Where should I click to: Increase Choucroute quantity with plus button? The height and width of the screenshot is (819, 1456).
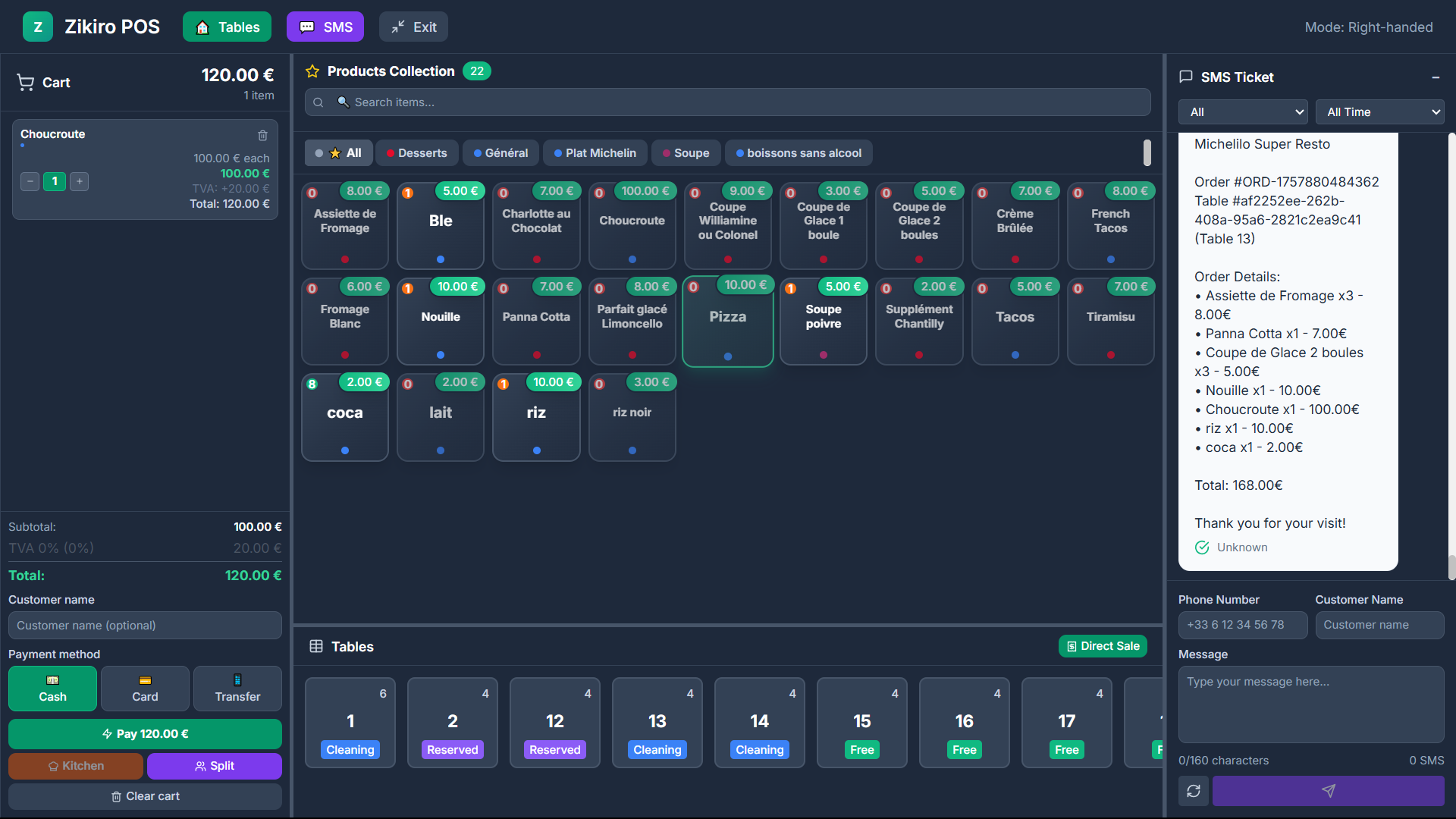pyautogui.click(x=80, y=181)
